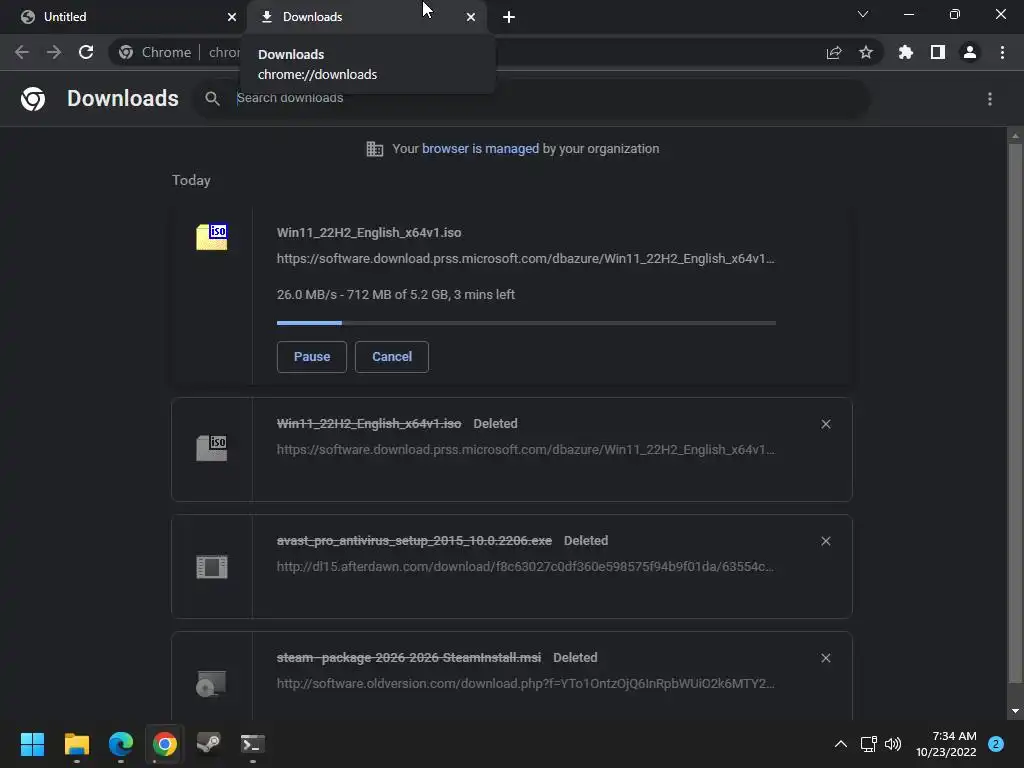Open a new tab with plus button
This screenshot has width=1024, height=768.
[509, 17]
